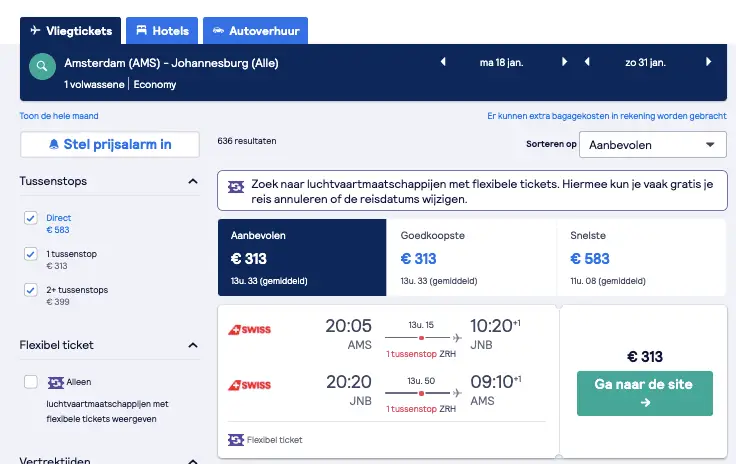
Task: Uncheck the Direct flights checkbox
Action: coord(31,218)
